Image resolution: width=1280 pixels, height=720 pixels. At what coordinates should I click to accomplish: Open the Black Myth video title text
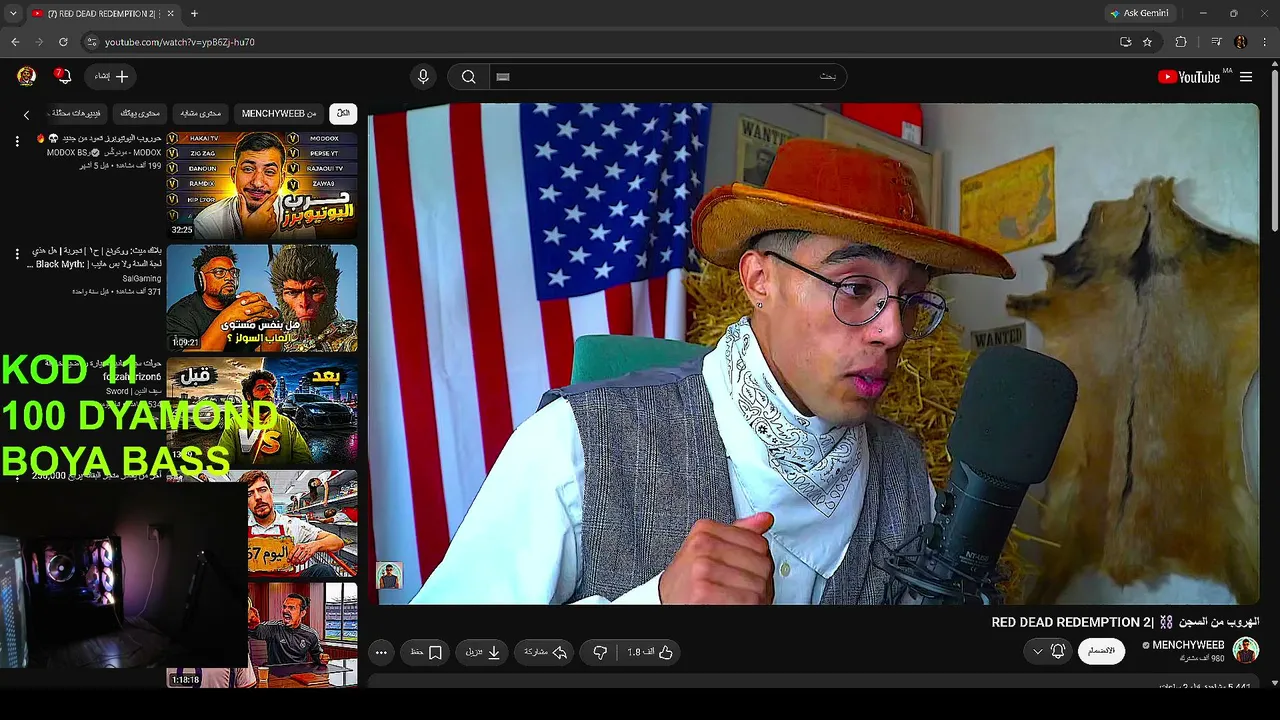click(x=96, y=257)
